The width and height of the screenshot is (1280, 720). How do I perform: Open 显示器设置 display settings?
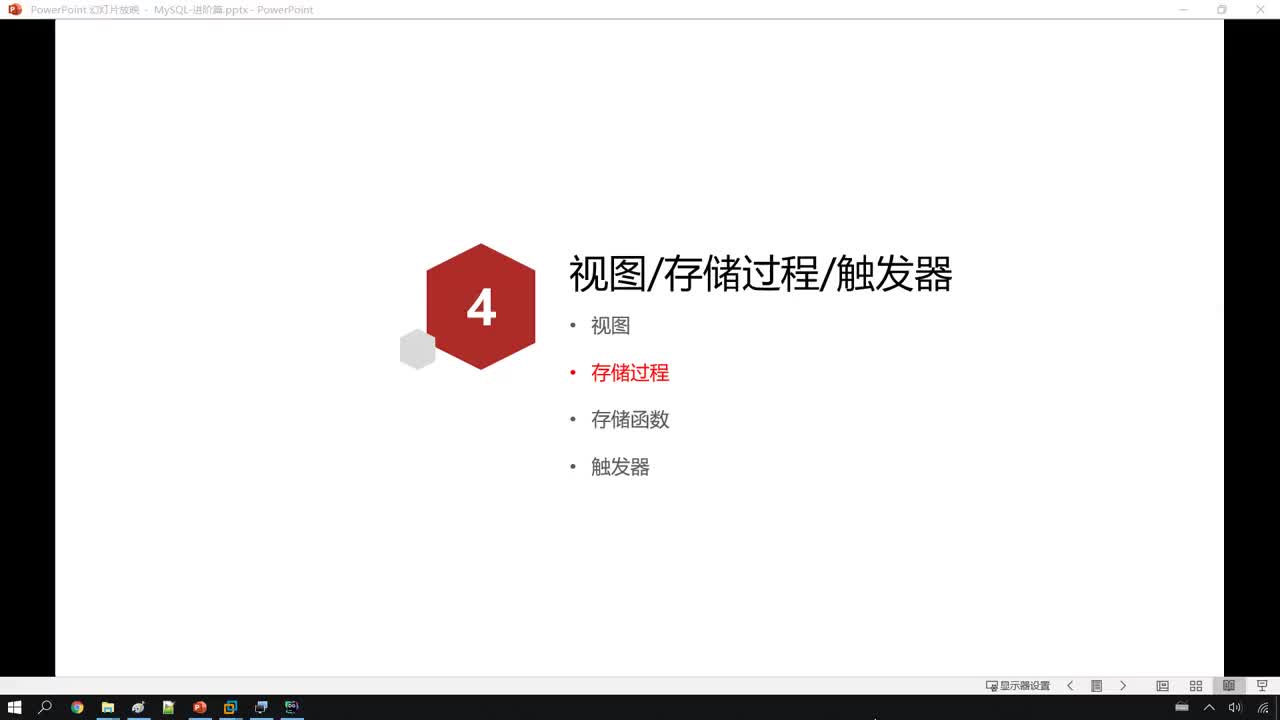pyautogui.click(x=1018, y=686)
